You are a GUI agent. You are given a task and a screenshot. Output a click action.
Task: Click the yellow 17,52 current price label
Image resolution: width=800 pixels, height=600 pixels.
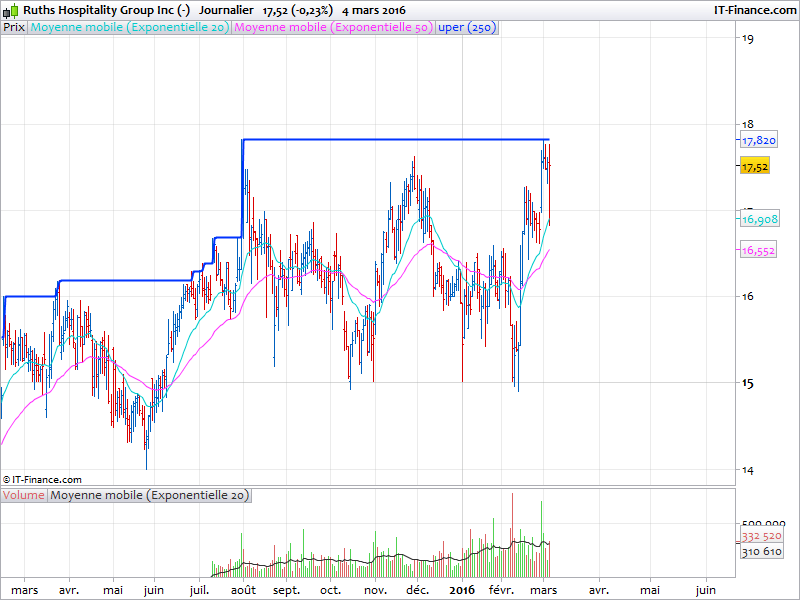[755, 167]
